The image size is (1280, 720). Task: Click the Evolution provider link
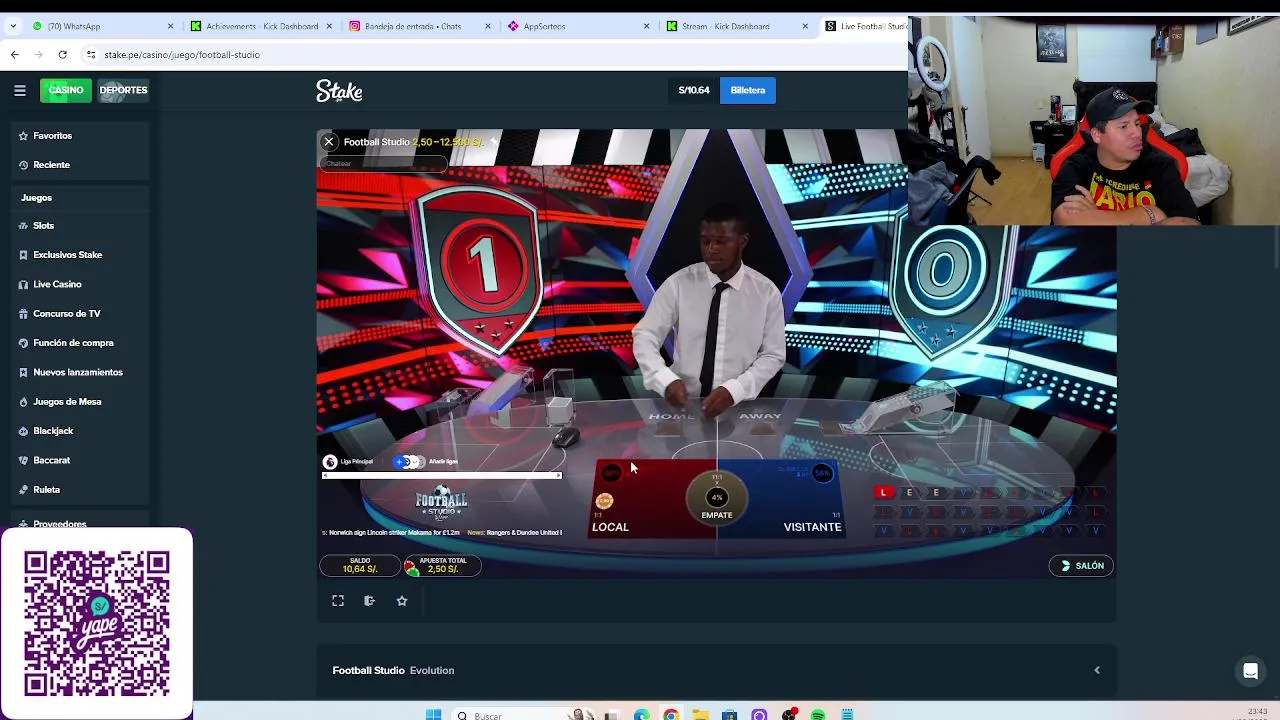coord(432,670)
